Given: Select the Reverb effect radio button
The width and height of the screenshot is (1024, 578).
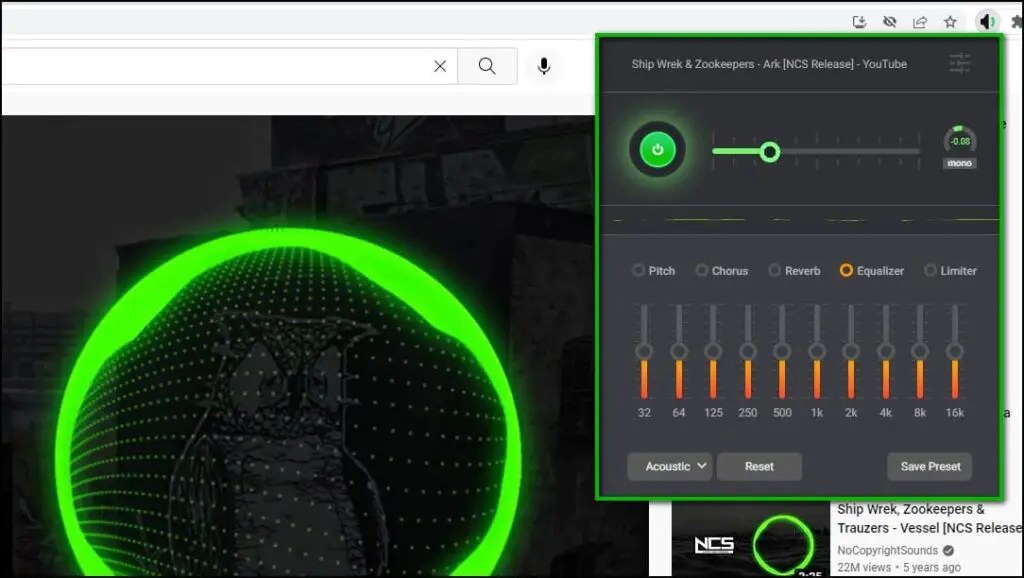Looking at the screenshot, I should pyautogui.click(x=775, y=270).
